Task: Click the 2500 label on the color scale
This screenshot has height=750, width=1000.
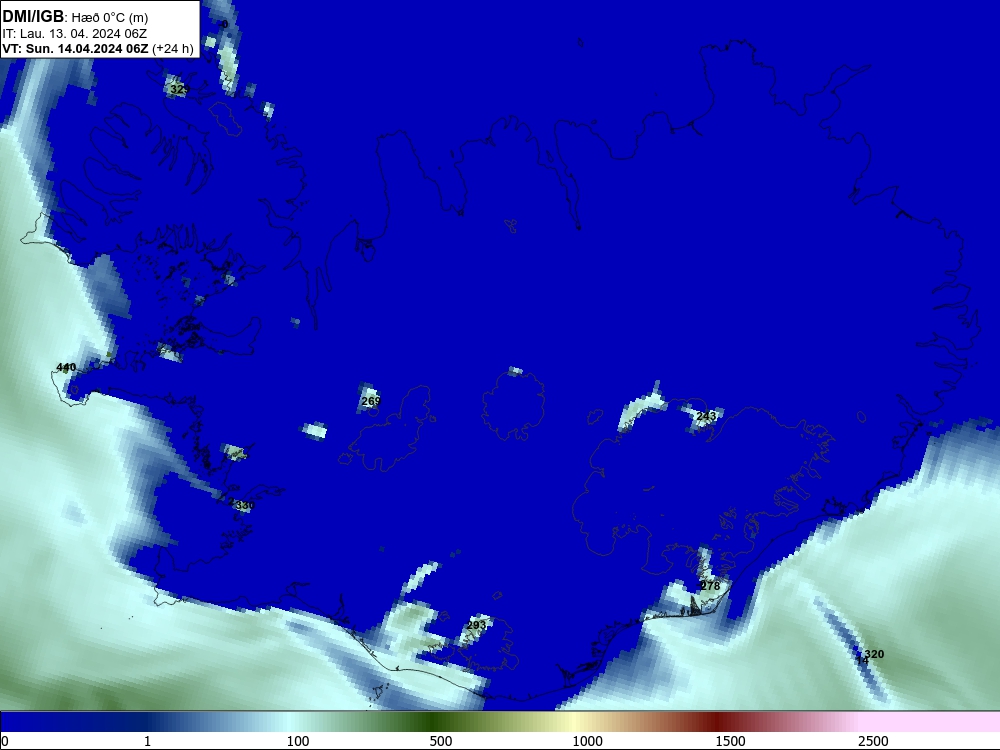Action: pyautogui.click(x=873, y=741)
